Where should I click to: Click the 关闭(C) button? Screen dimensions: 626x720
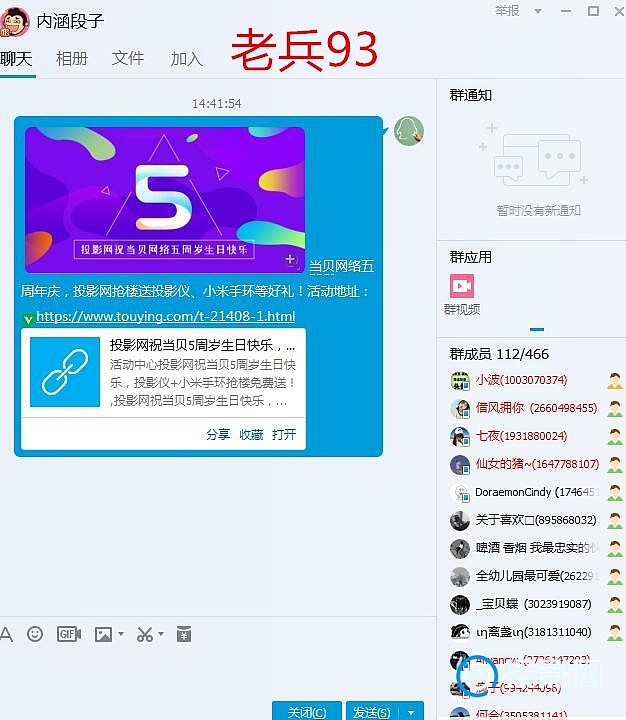point(307,712)
